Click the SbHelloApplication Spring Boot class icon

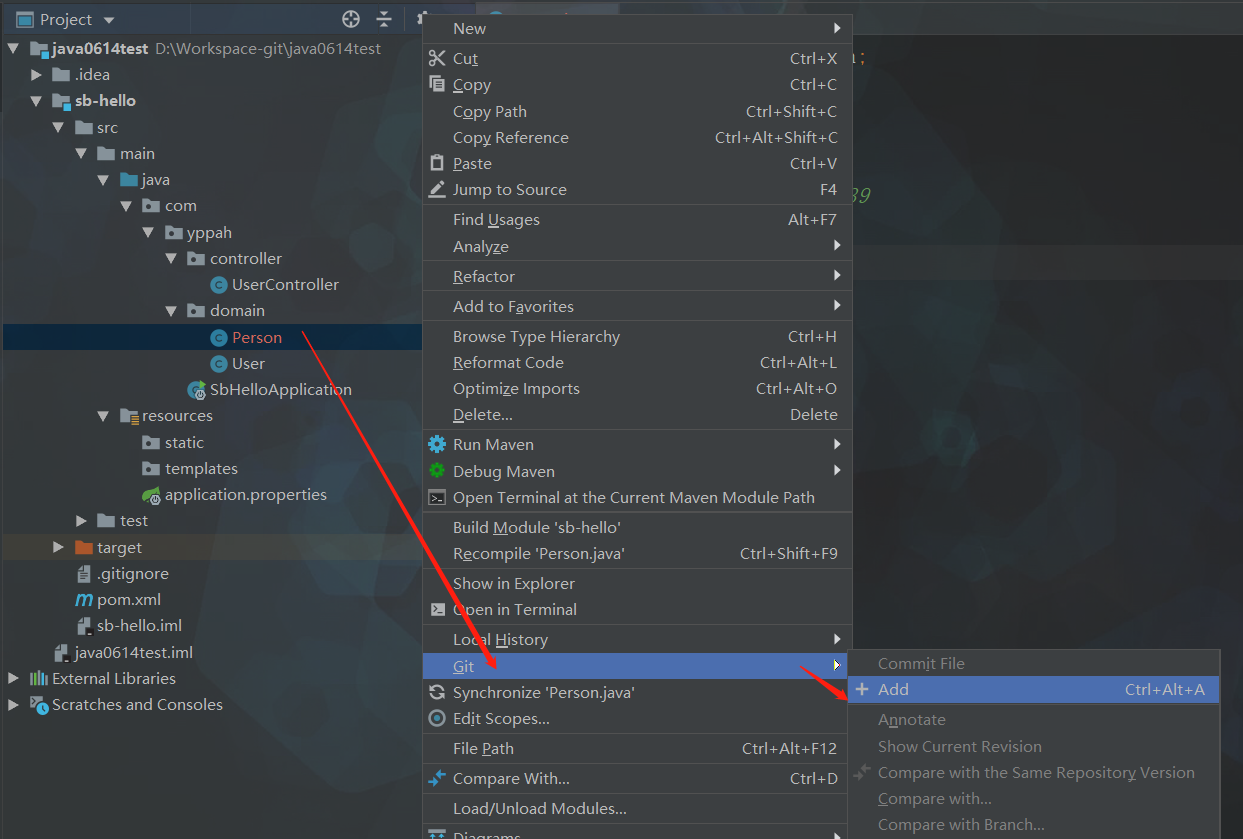[x=197, y=390]
